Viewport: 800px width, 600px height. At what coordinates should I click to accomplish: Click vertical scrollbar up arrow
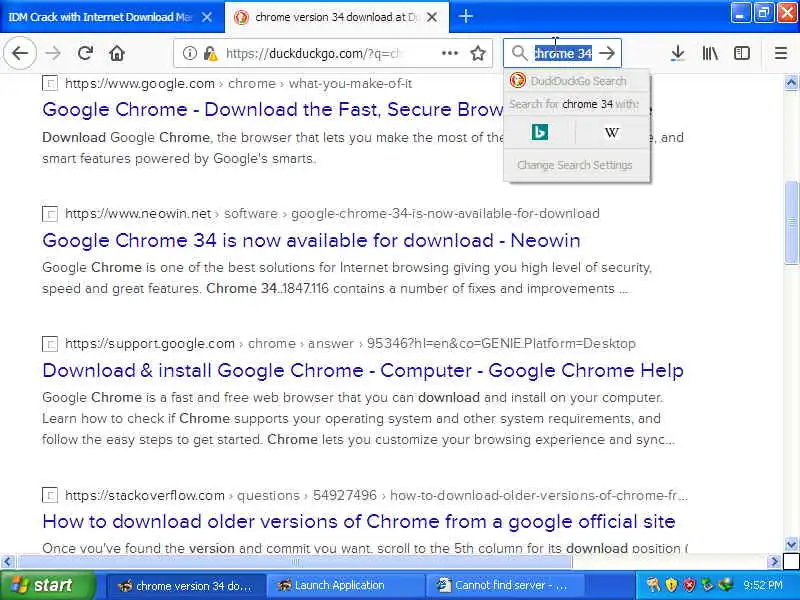(x=791, y=83)
